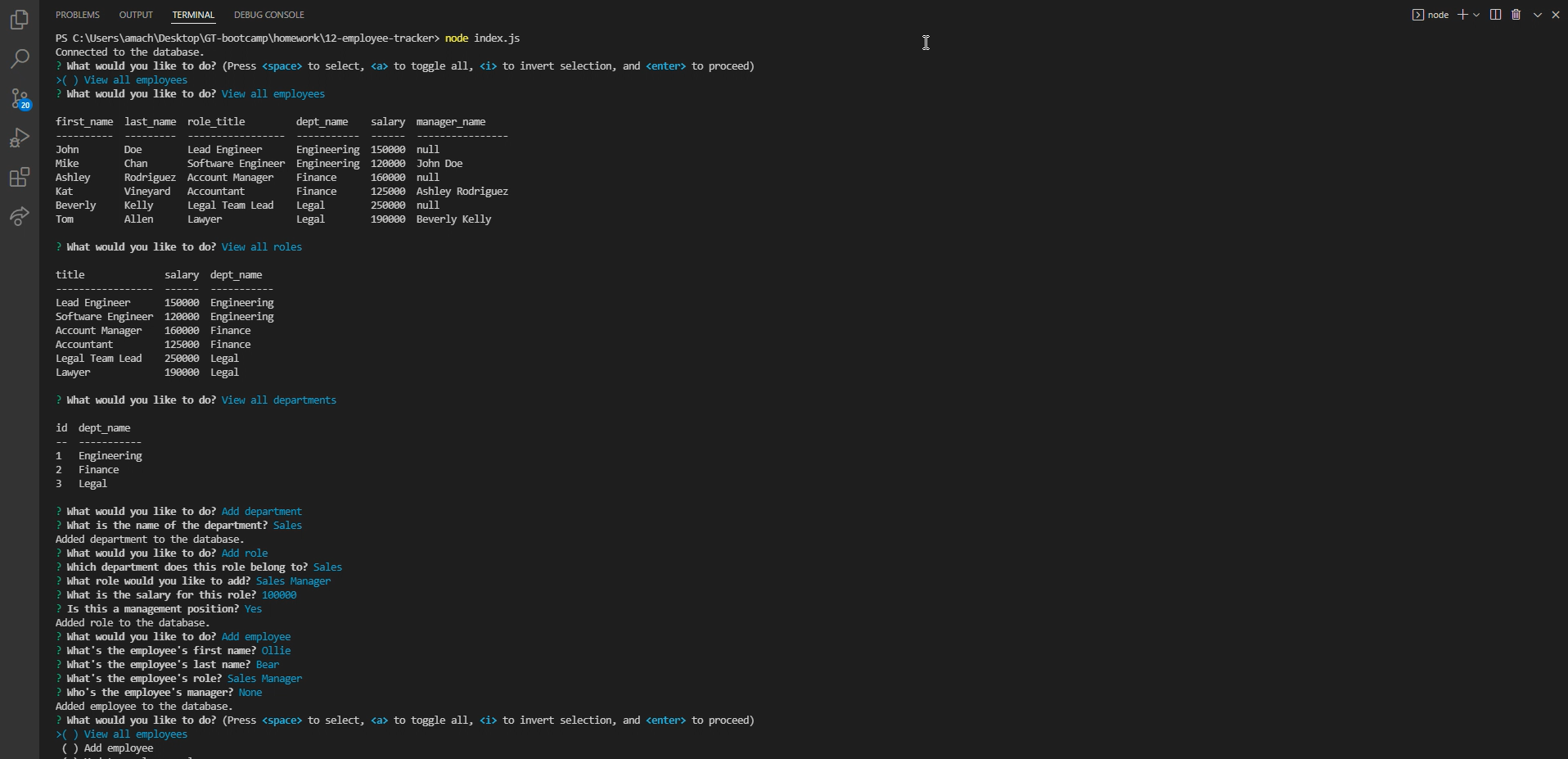Open the Explorer sidebar
Viewport: 1568px width, 759px height.
[x=20, y=20]
